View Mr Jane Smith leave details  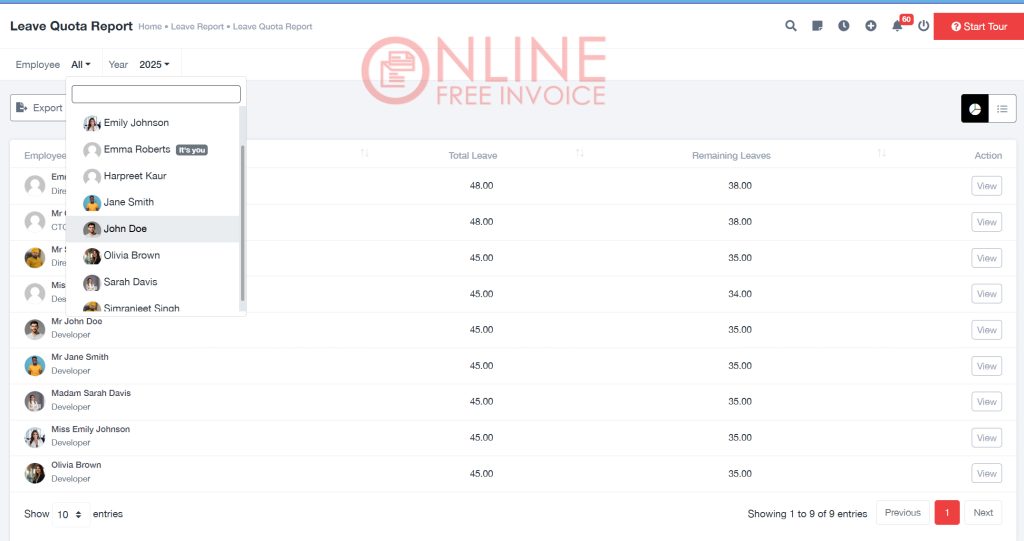[x=986, y=366]
